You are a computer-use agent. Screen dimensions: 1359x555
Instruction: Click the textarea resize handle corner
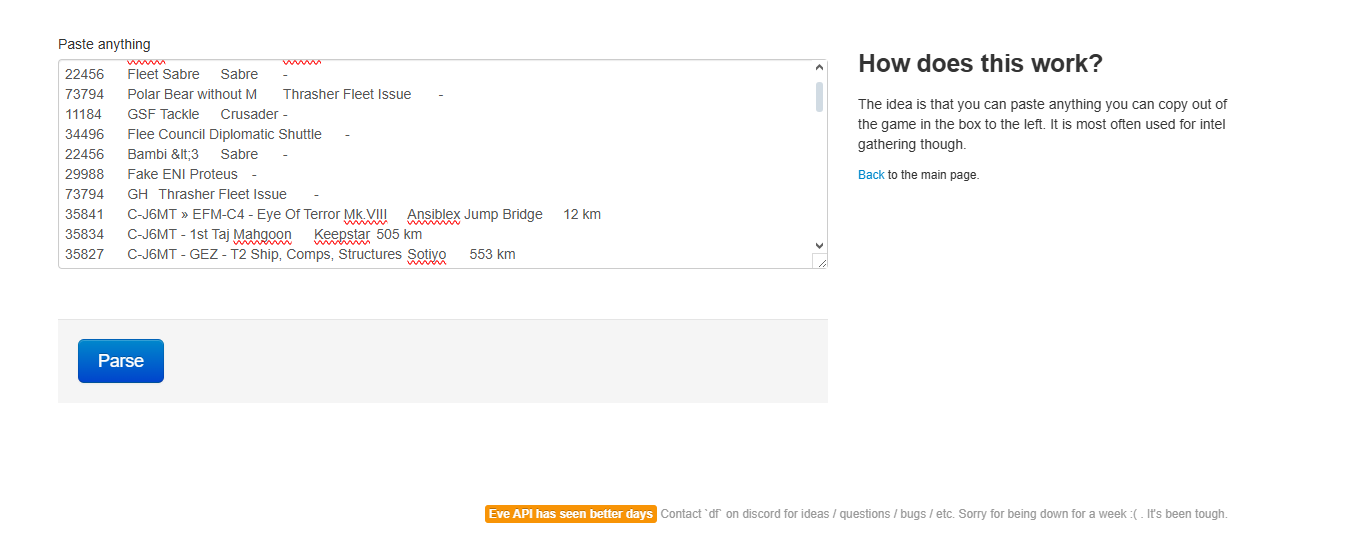(820, 261)
